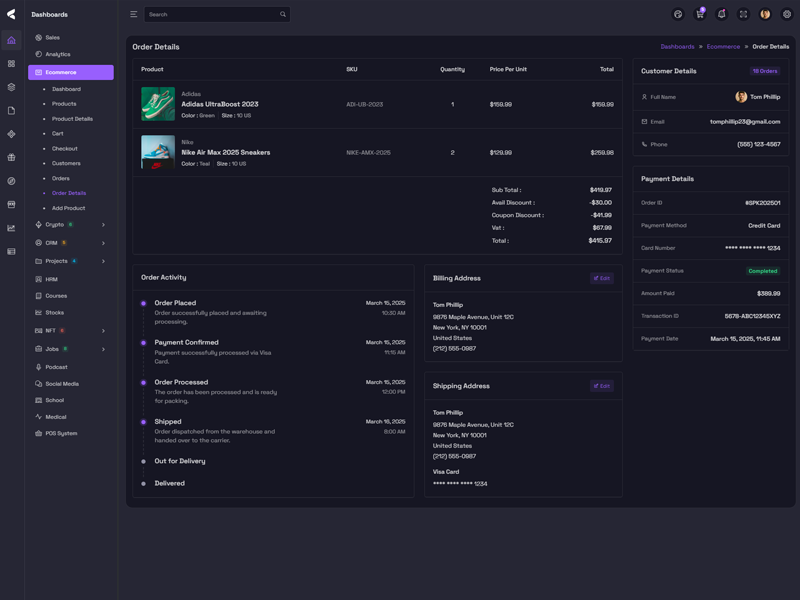
Task: Click the line chart icon in left rail
Action: coord(11,228)
